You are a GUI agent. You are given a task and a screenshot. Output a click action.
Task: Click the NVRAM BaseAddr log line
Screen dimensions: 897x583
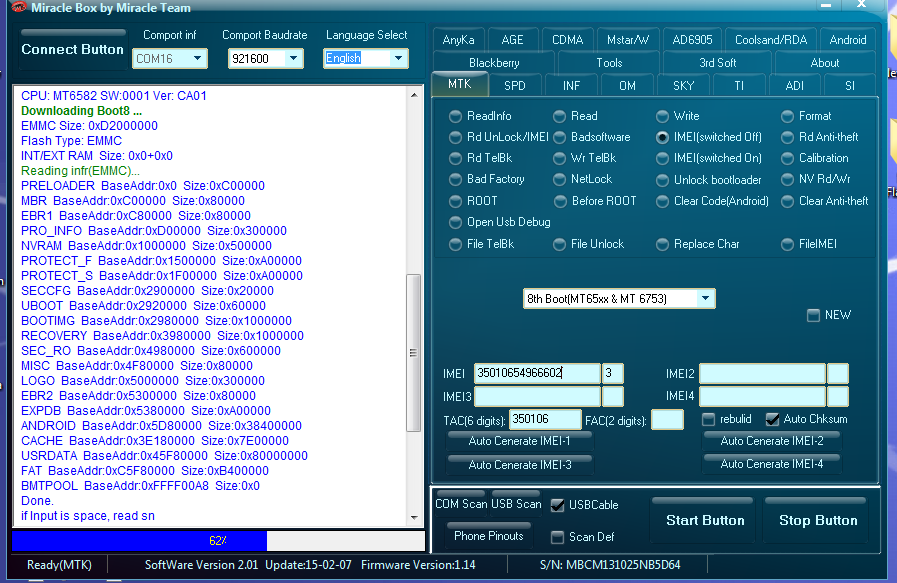click(146, 246)
